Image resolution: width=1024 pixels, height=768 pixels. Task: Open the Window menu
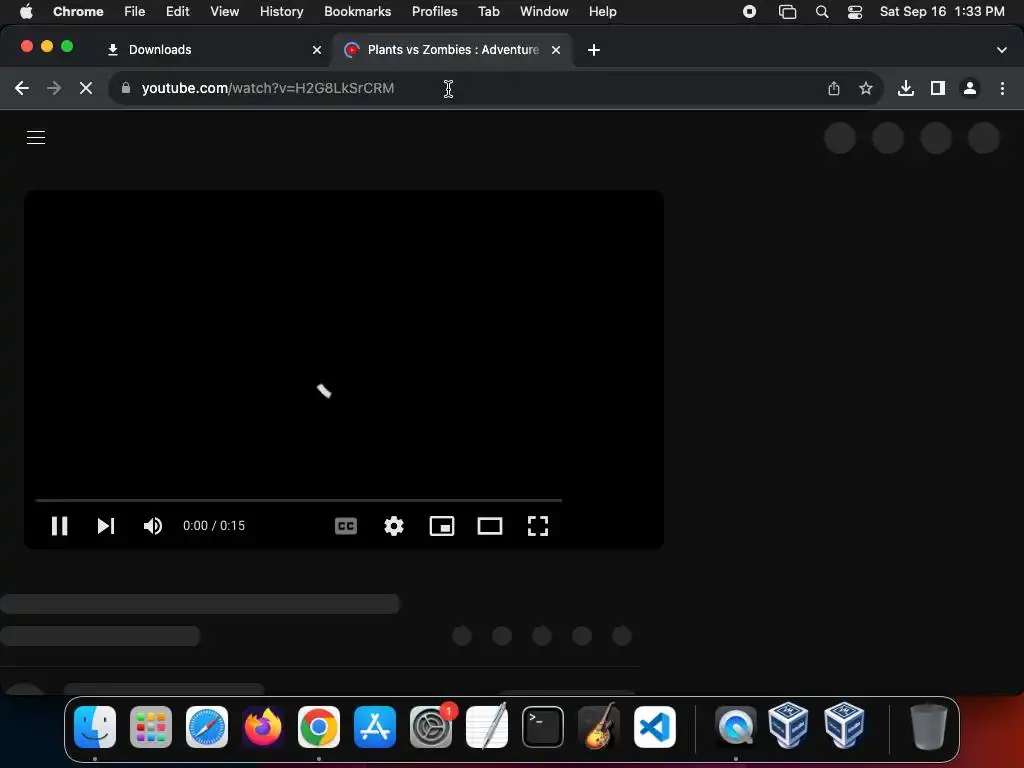[544, 11]
